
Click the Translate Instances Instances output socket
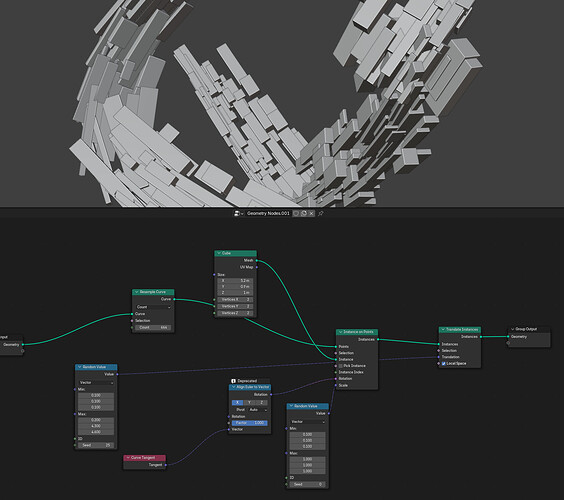pyautogui.click(x=481, y=337)
